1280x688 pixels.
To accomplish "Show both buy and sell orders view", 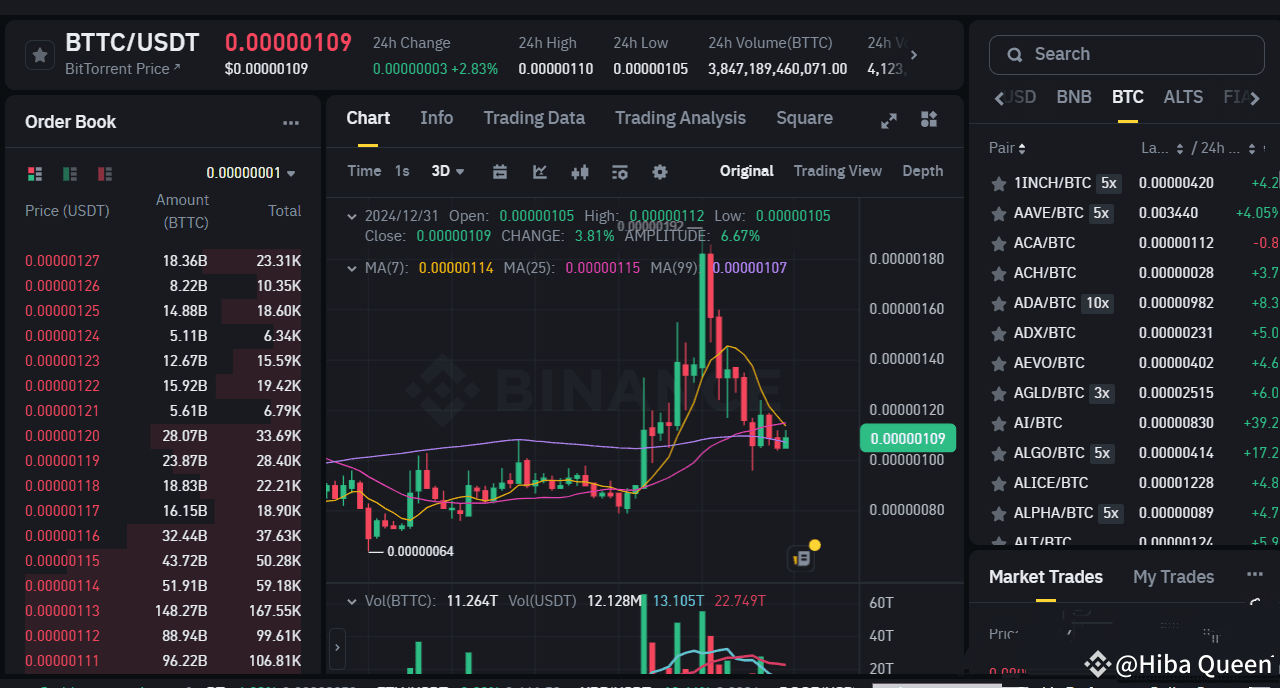I will tap(35, 173).
